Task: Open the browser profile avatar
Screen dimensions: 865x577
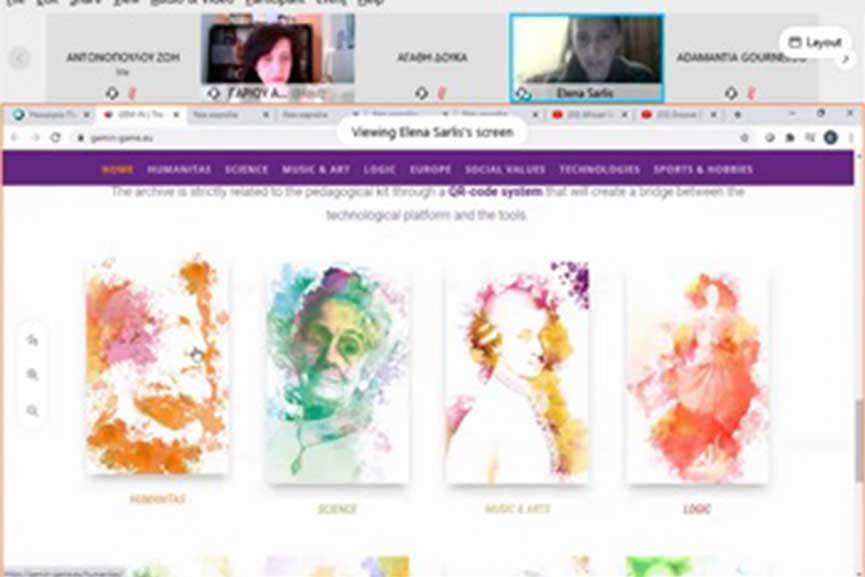Action: pyautogui.click(x=831, y=138)
